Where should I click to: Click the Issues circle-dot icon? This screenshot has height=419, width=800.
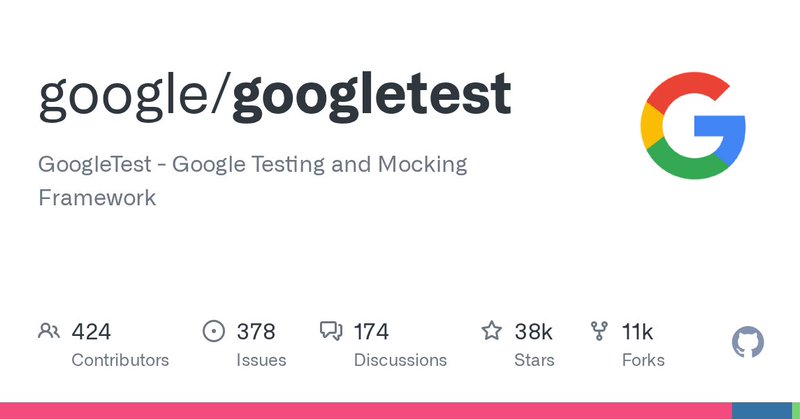(213, 331)
